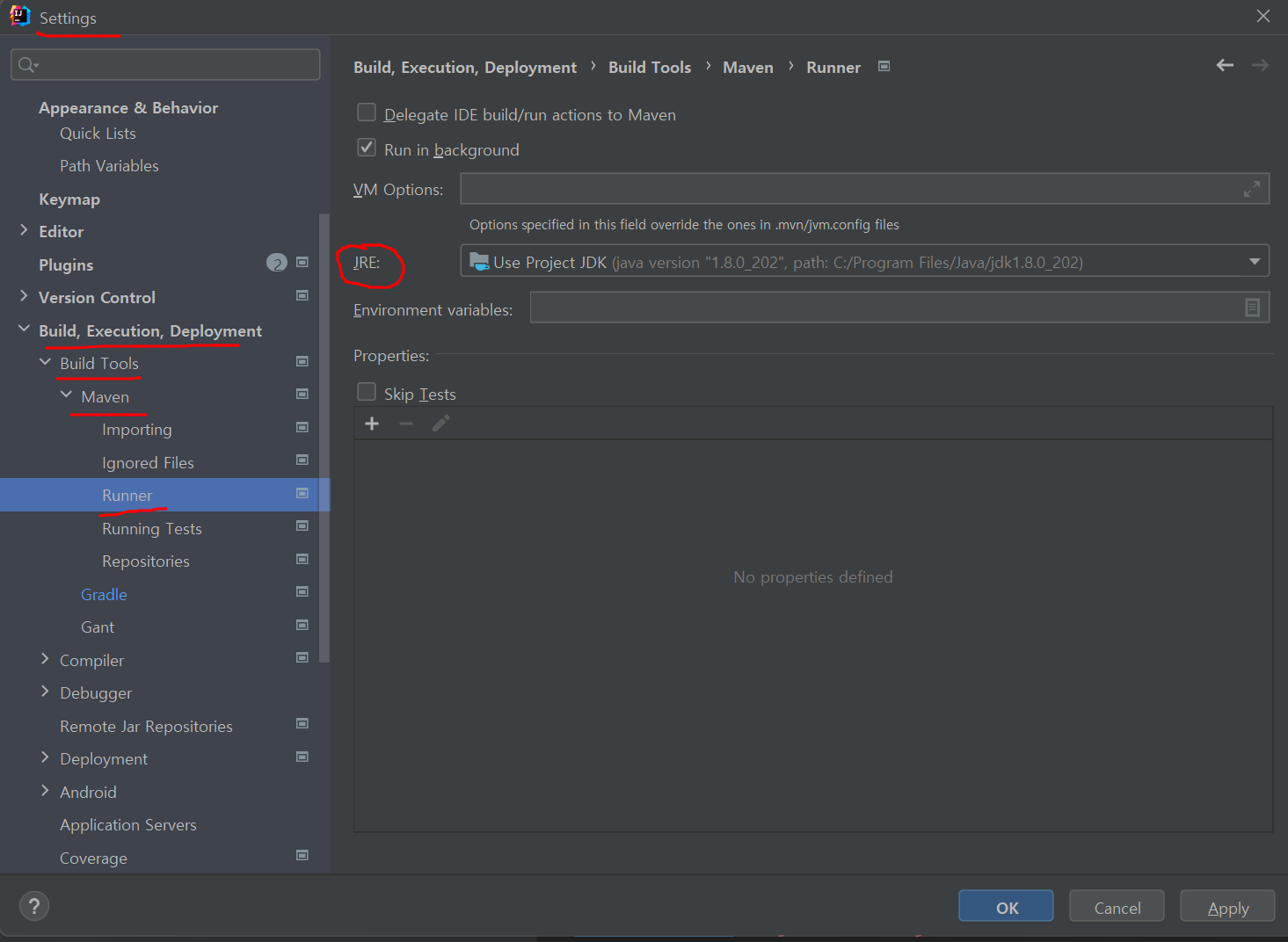This screenshot has height=942, width=1288.
Task: Expand the Deployment node
Action: pyautogui.click(x=45, y=757)
